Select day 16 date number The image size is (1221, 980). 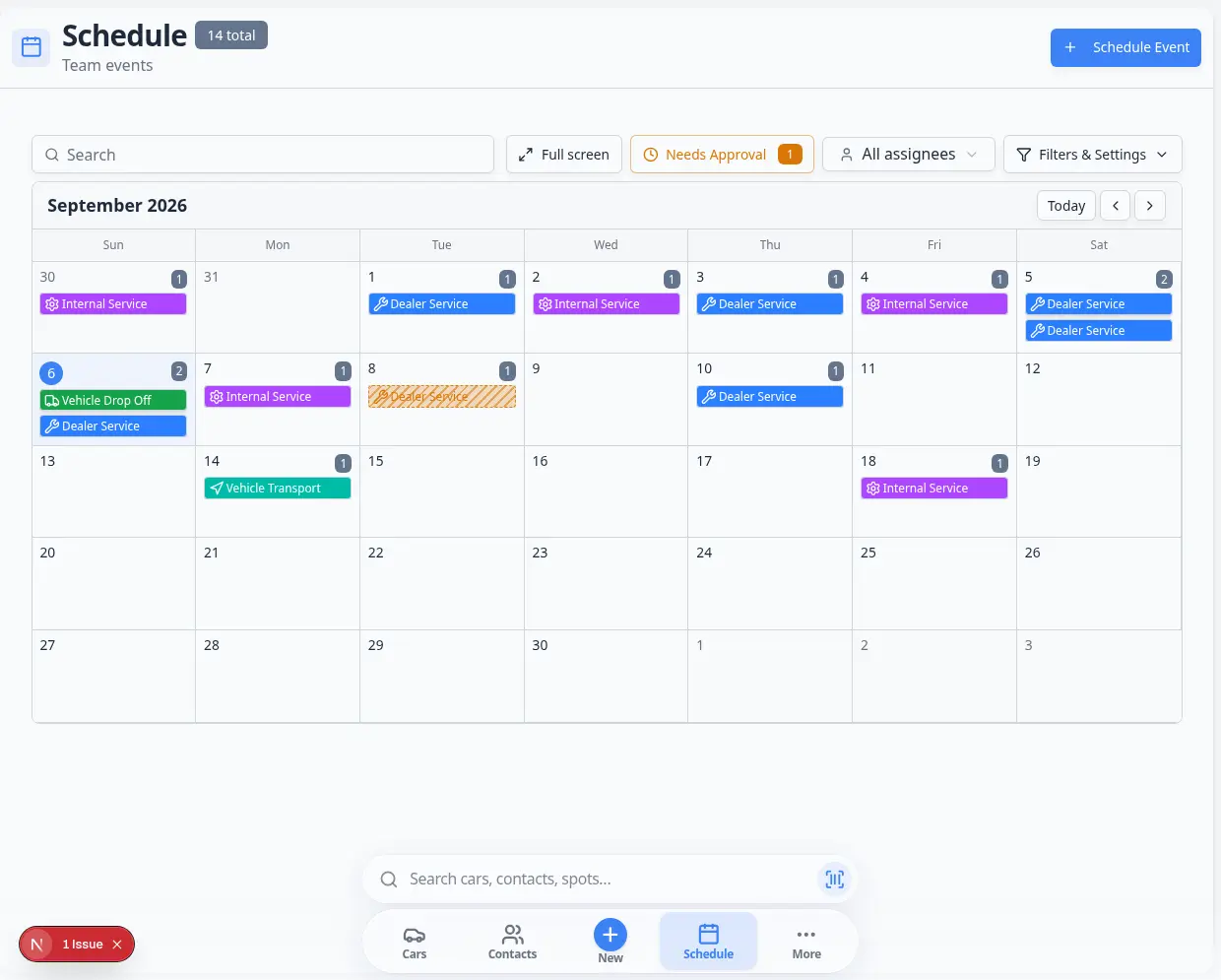tap(540, 461)
